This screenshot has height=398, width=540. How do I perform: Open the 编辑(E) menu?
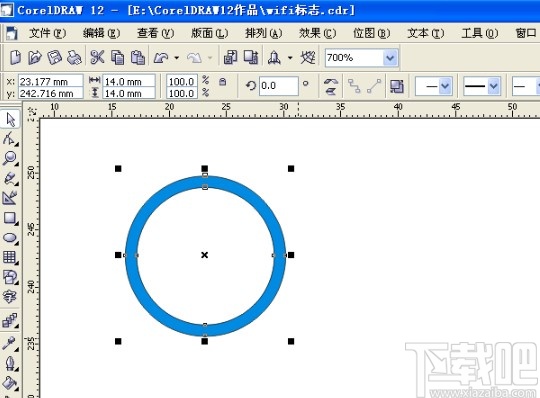coord(102,33)
